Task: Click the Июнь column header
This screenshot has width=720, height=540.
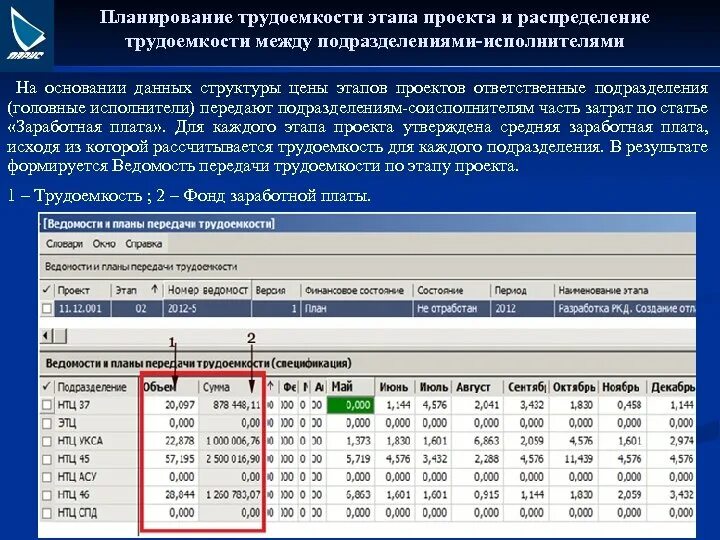Action: (x=395, y=387)
